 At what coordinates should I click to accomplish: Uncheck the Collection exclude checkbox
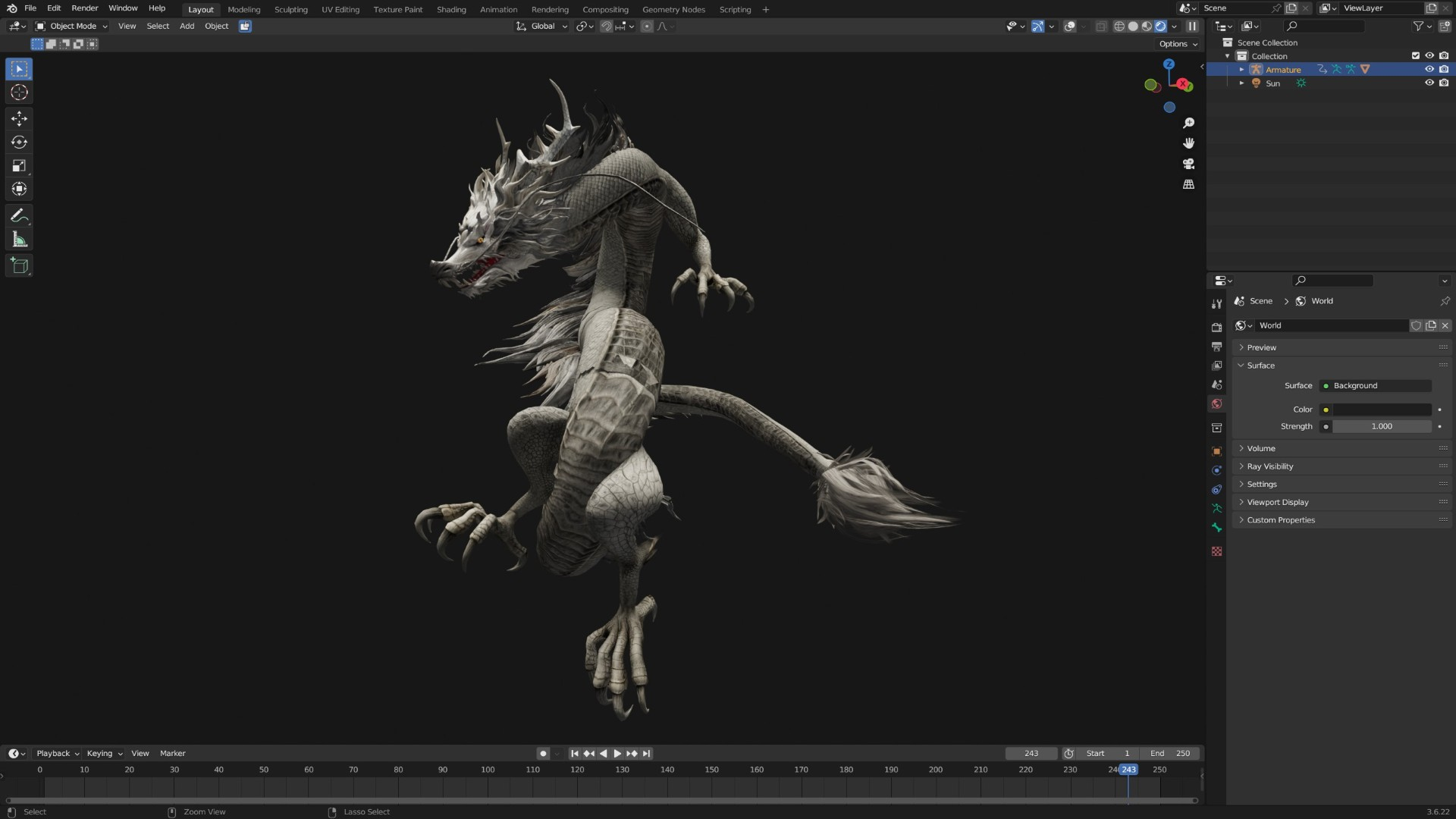point(1415,55)
